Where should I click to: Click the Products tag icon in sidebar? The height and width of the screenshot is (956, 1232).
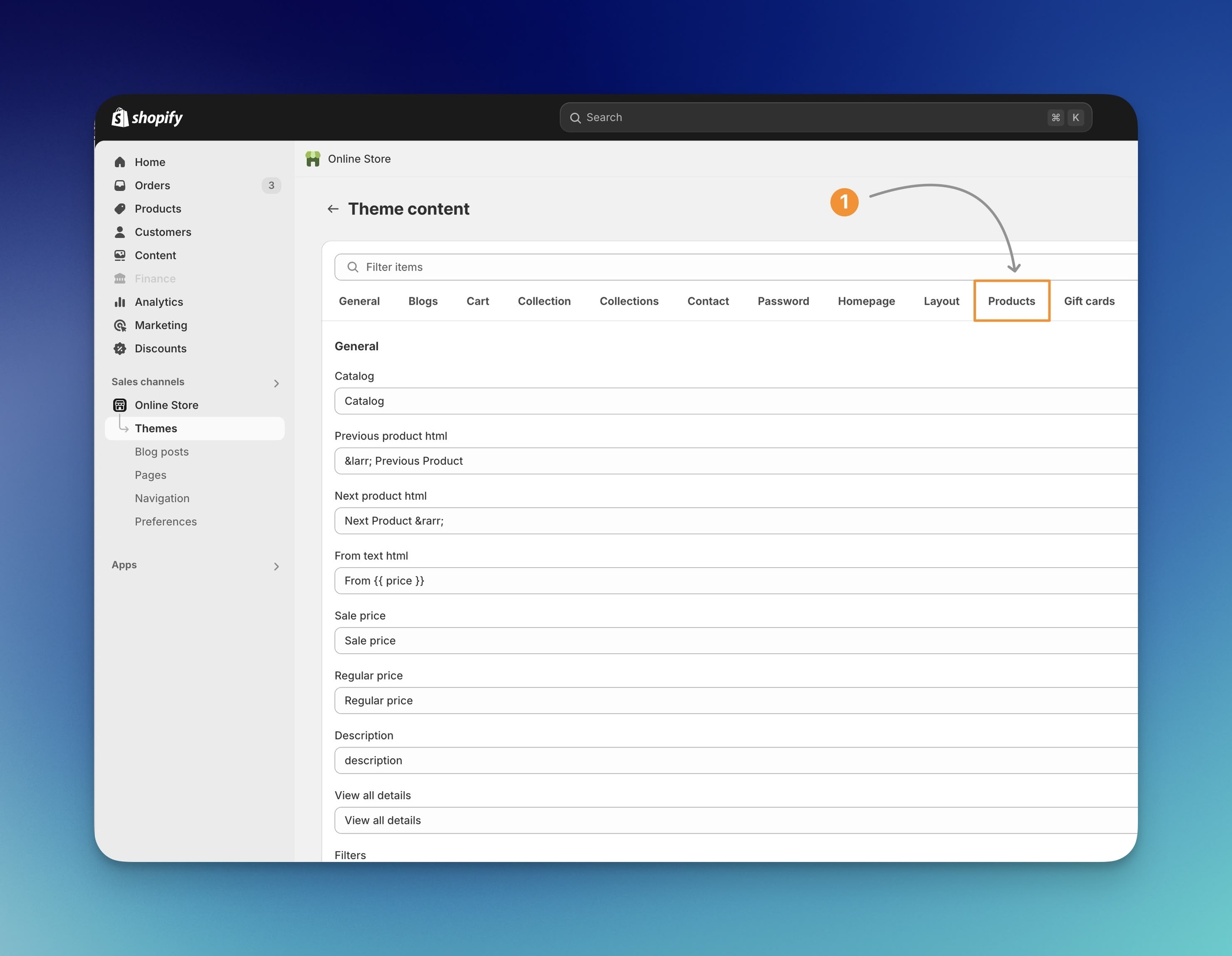click(x=120, y=209)
